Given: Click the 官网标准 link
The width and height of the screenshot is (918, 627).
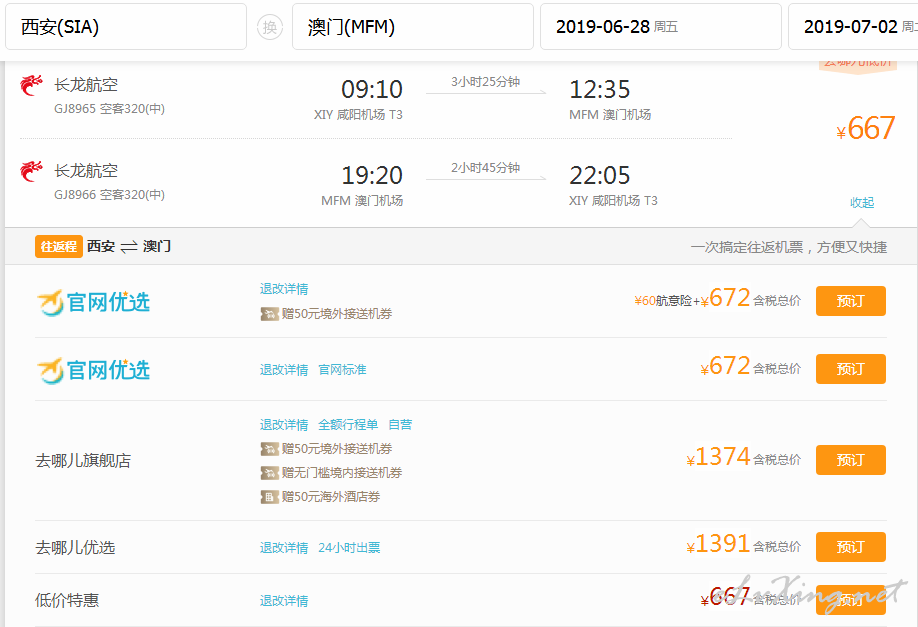Looking at the screenshot, I should pos(342,369).
